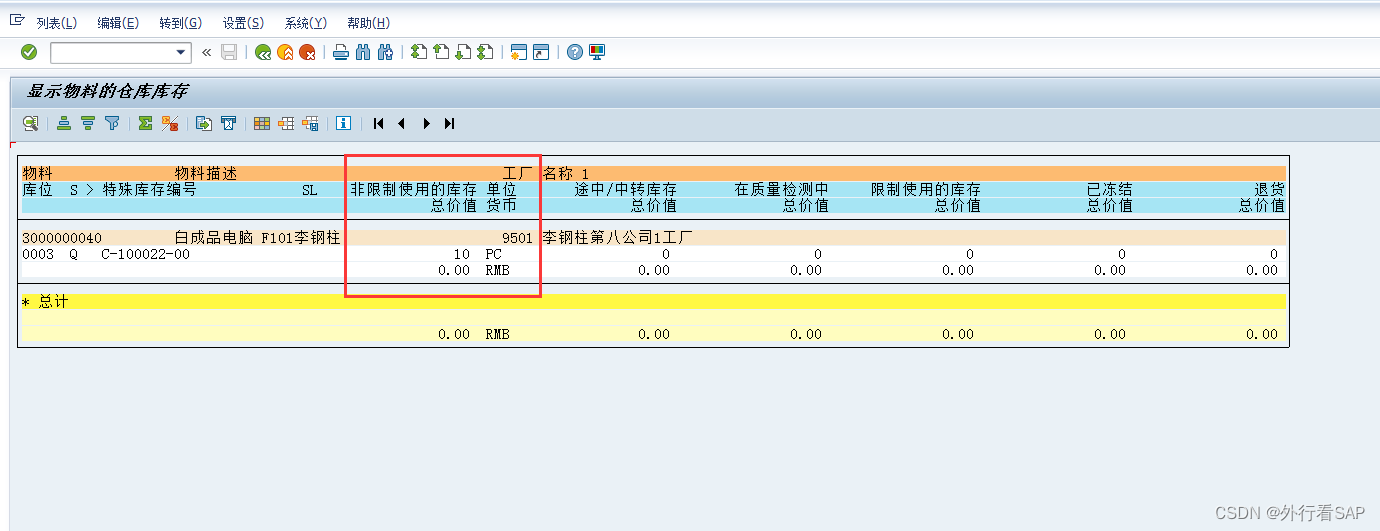Click plant code 9501
1380x531 pixels.
[x=517, y=238]
